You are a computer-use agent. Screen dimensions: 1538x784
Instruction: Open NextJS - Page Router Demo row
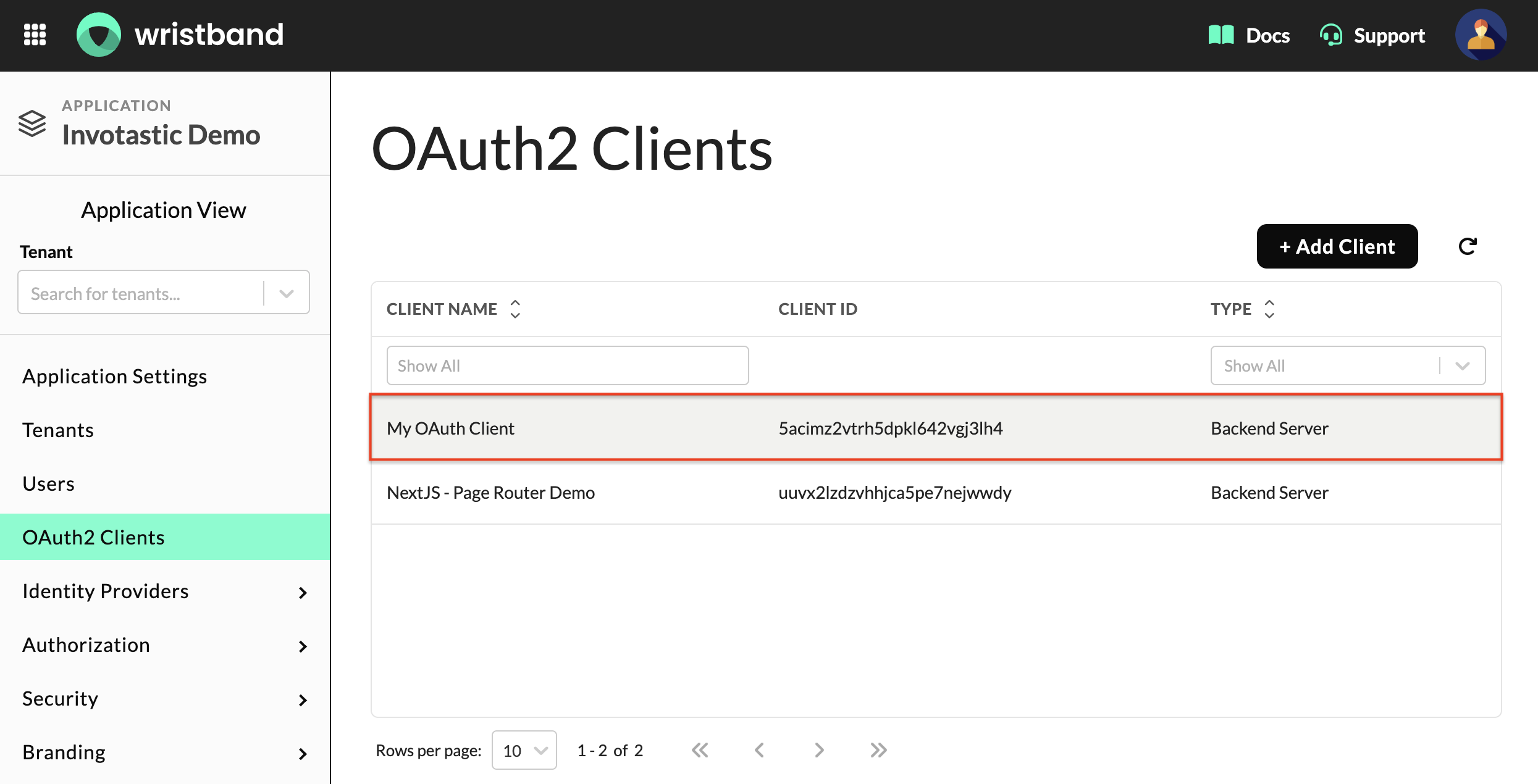936,492
